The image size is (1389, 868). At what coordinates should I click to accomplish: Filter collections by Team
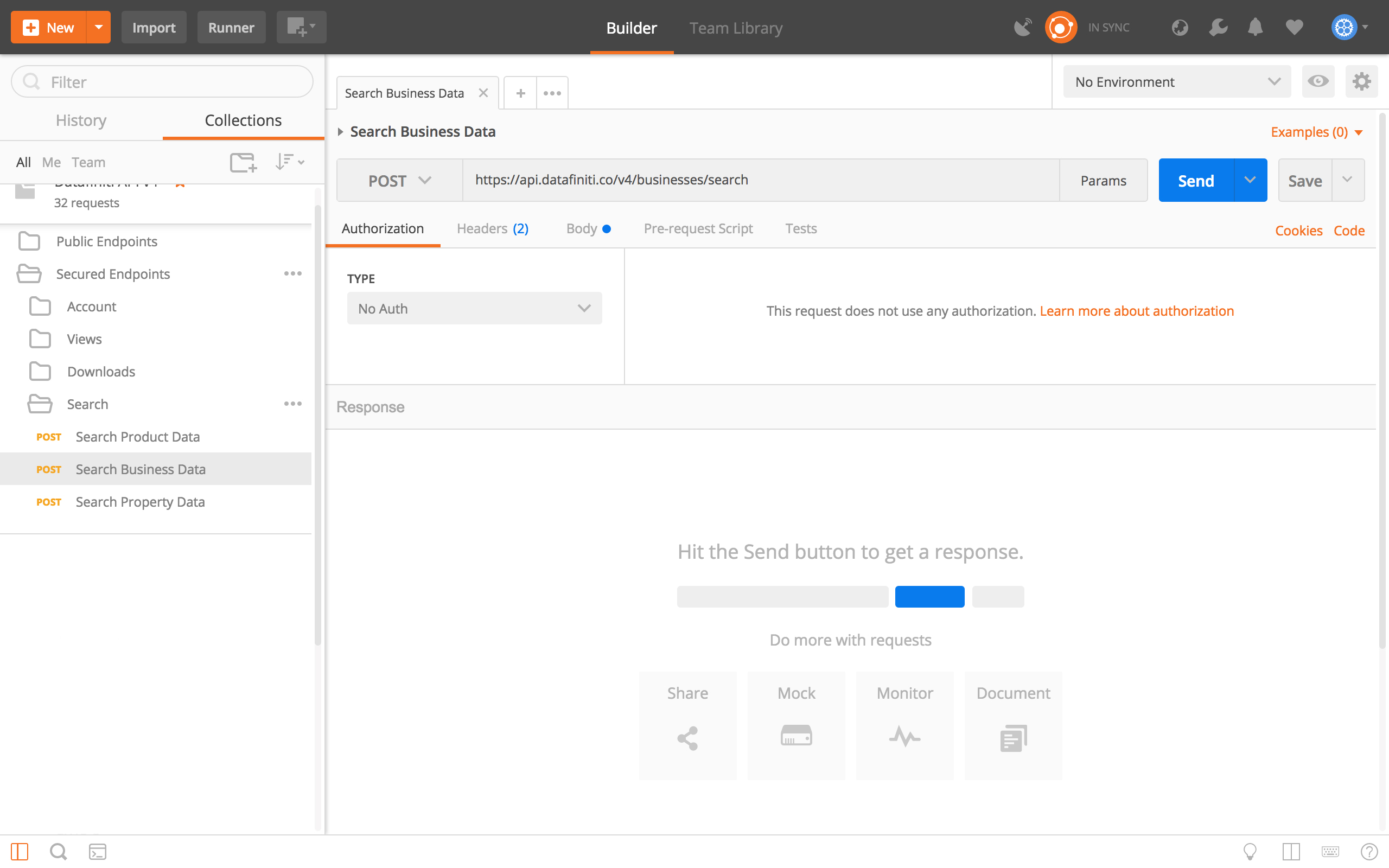pos(88,162)
